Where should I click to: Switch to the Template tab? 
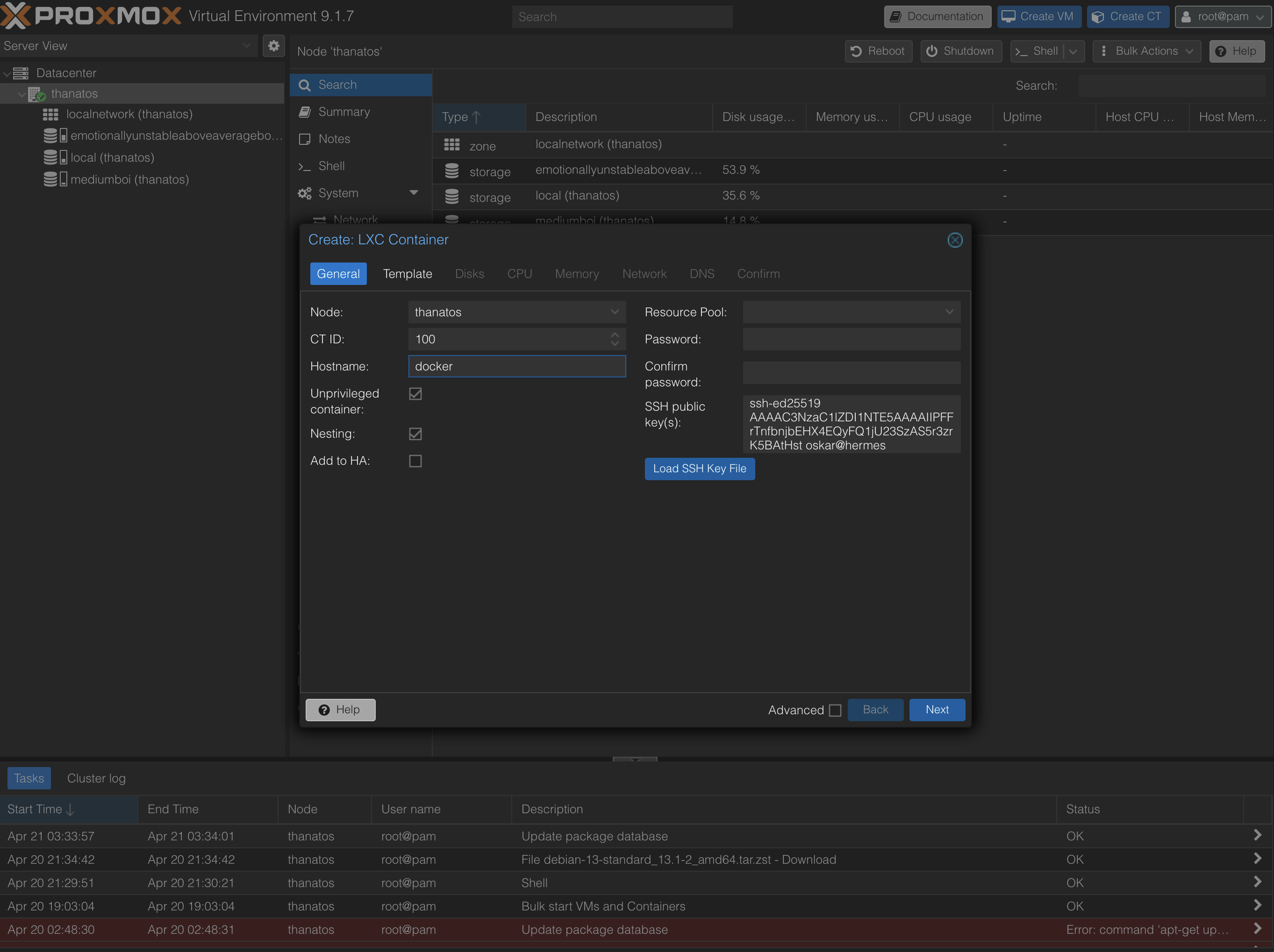407,274
